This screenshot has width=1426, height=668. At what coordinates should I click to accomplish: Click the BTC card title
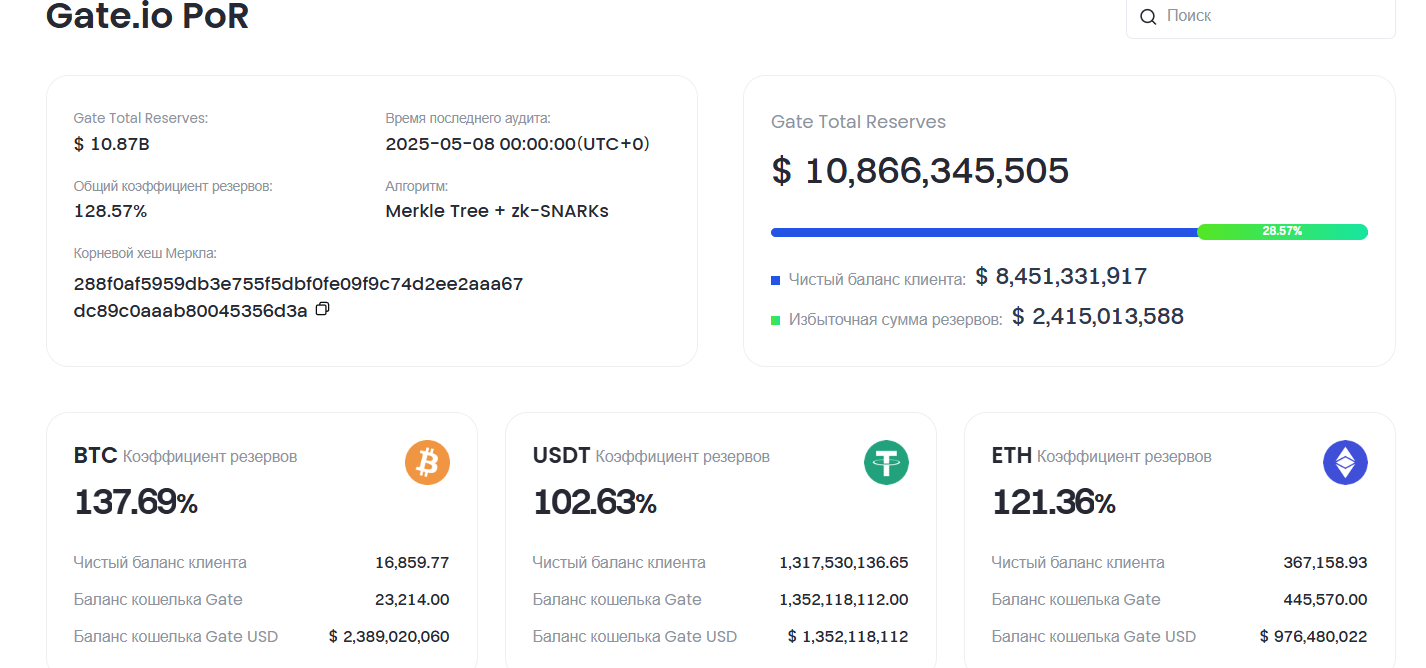tap(96, 456)
